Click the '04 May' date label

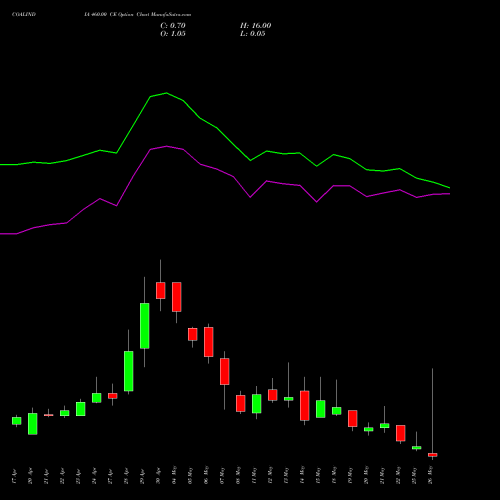pos(174,475)
